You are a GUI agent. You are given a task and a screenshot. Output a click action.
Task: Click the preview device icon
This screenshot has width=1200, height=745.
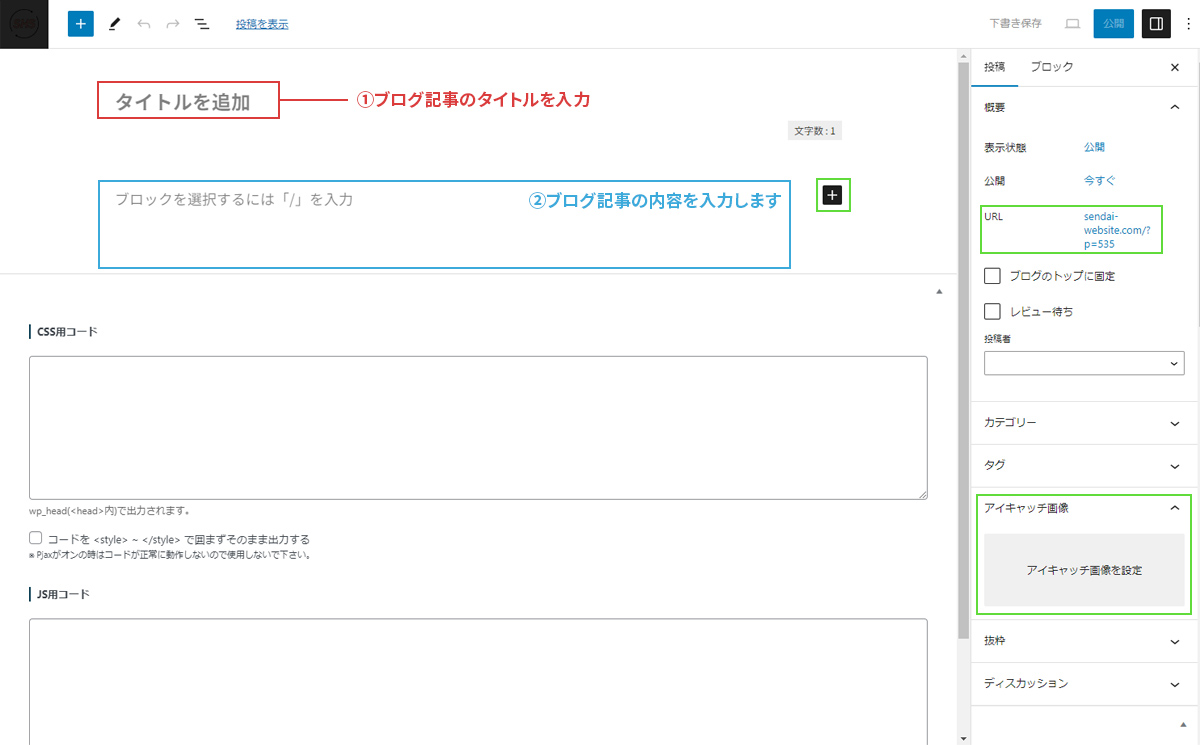click(x=1072, y=23)
